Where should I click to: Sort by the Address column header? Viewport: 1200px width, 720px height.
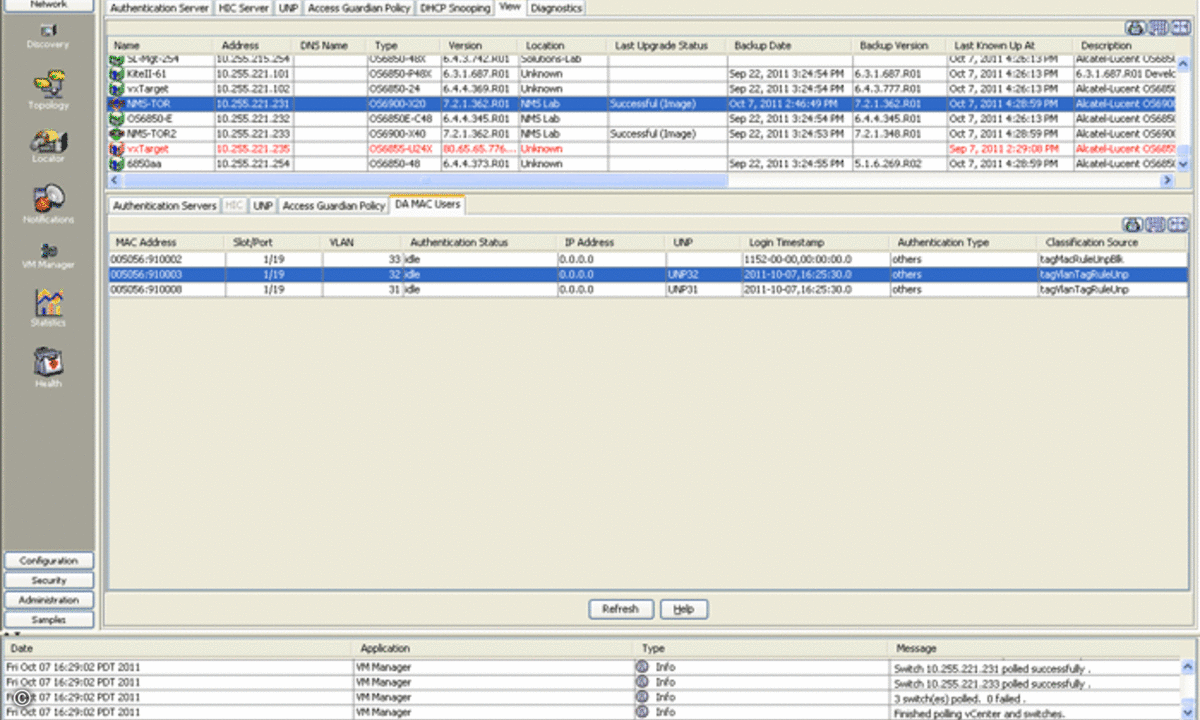point(253,45)
